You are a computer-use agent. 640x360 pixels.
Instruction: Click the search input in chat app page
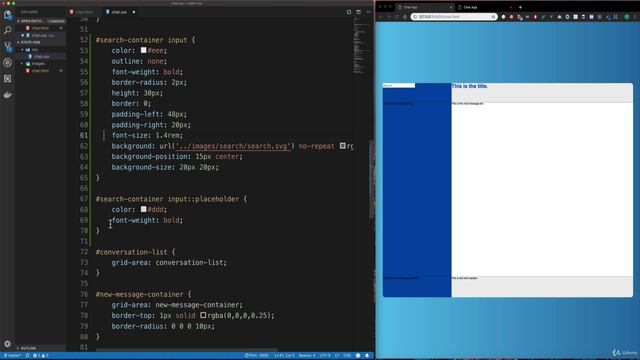coord(399,85)
